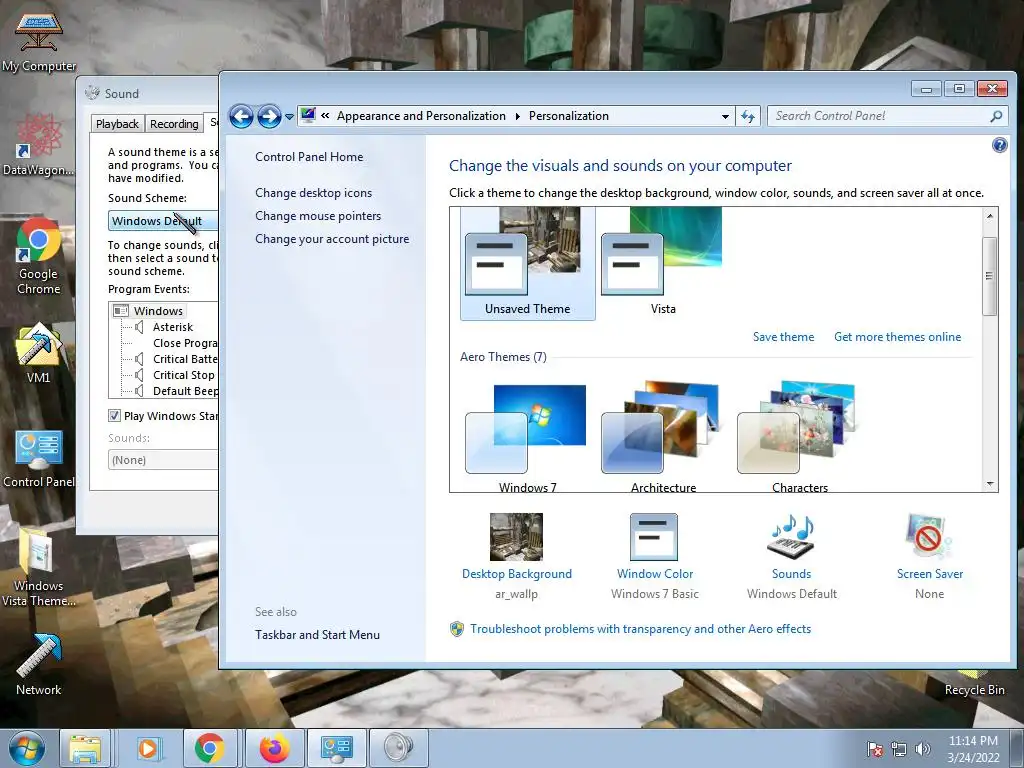This screenshot has width=1024, height=768.
Task: Select Critical Stop in Program Events
Action: [x=184, y=375]
